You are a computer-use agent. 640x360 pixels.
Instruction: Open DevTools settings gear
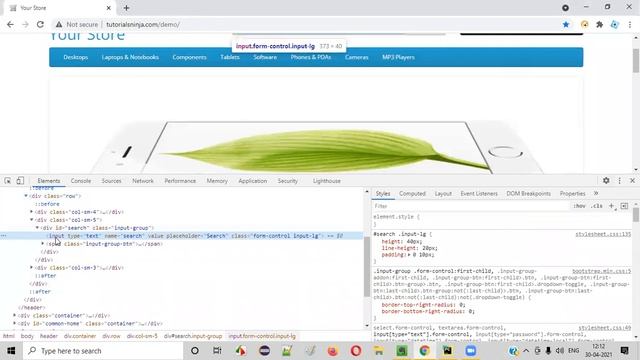click(x=606, y=180)
